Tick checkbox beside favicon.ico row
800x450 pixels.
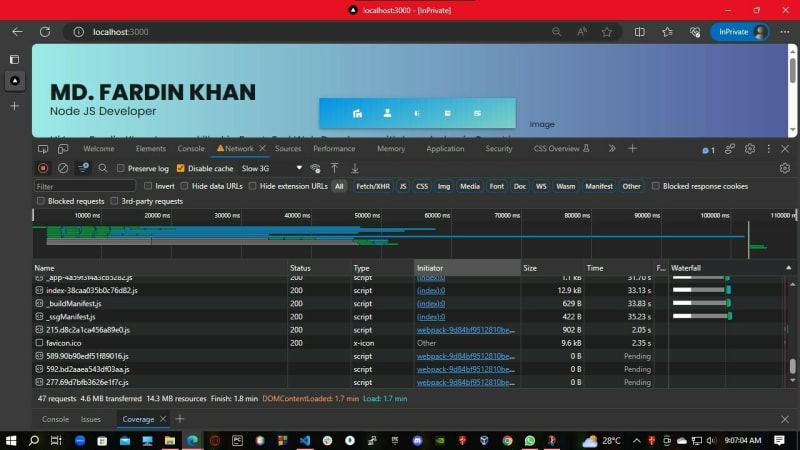click(x=39, y=343)
